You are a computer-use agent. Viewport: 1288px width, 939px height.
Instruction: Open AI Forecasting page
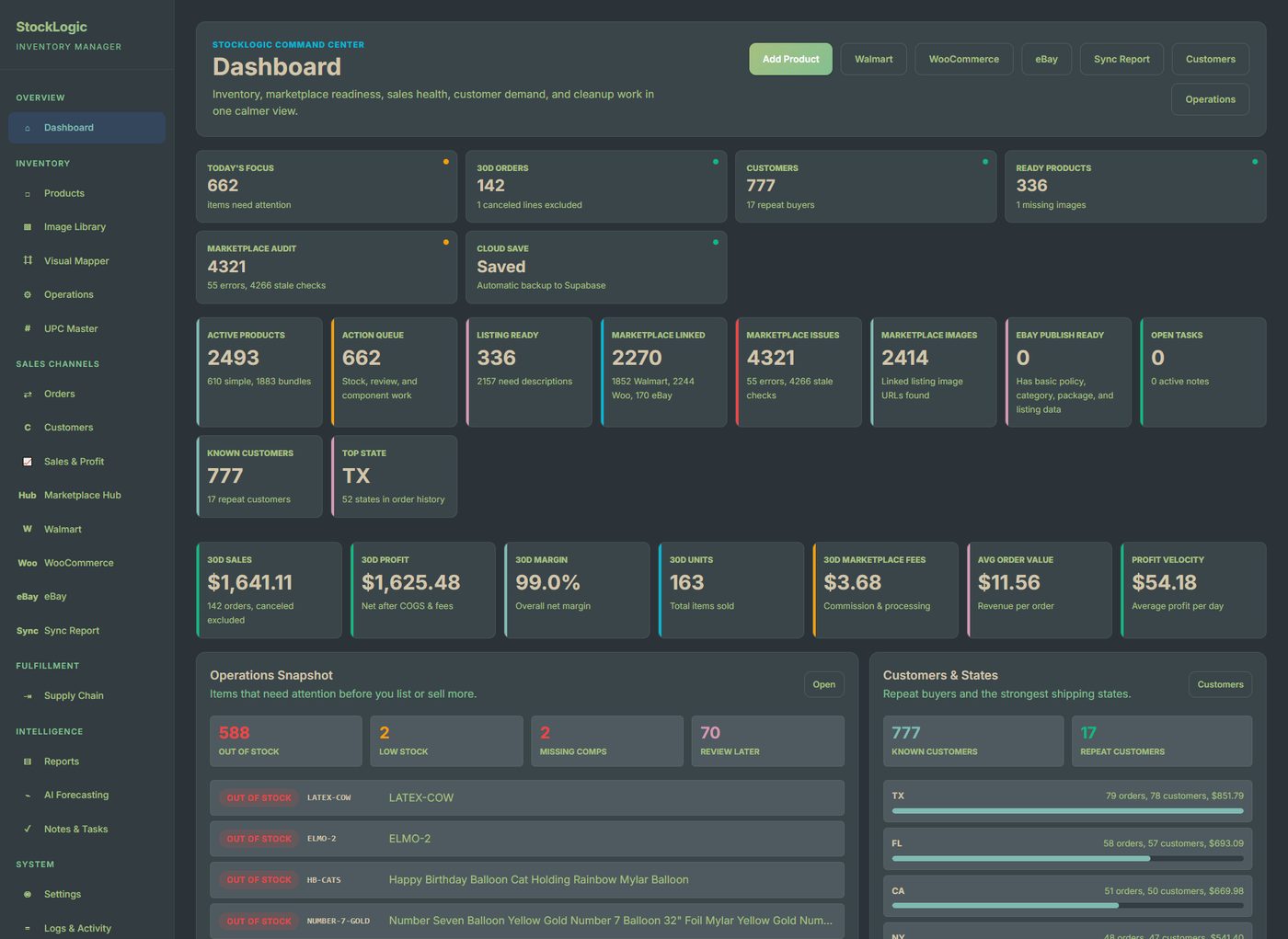coord(86,796)
